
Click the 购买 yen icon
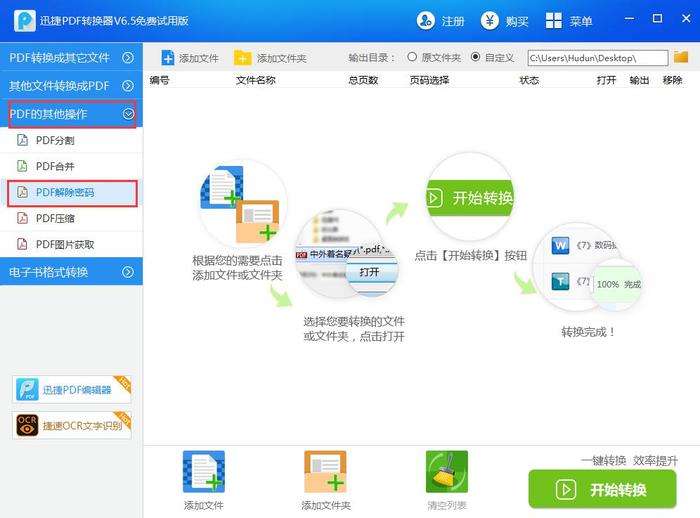490,21
